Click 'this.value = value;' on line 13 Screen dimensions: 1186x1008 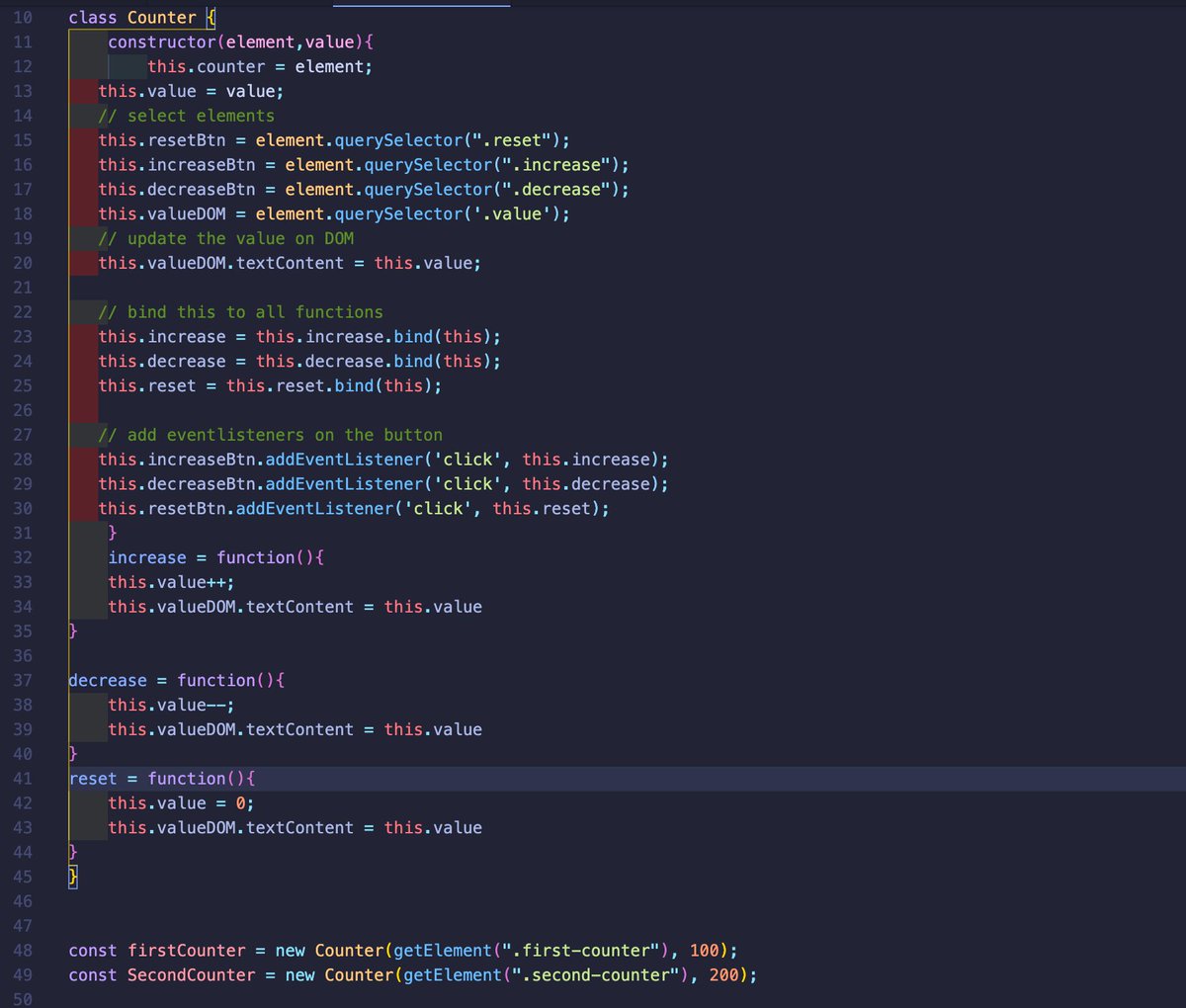point(191,91)
